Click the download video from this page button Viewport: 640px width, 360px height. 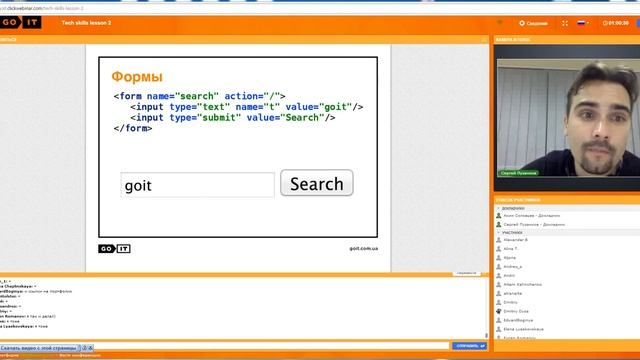click(x=39, y=348)
